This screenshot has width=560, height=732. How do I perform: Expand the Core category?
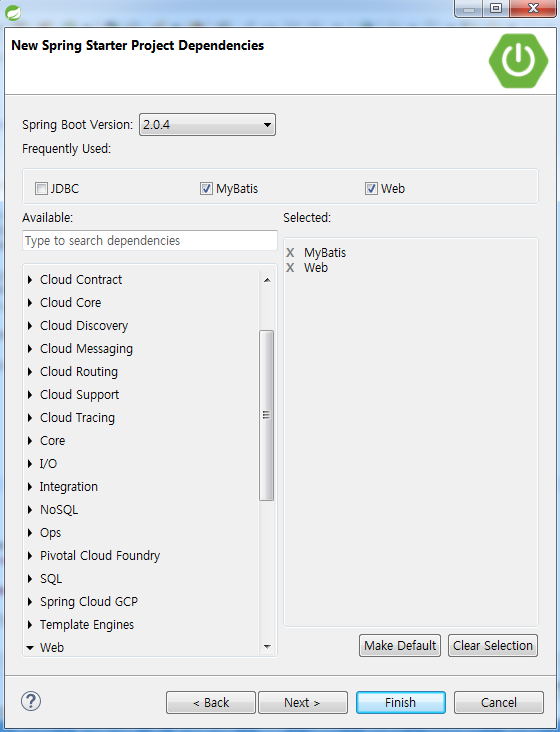point(30,441)
